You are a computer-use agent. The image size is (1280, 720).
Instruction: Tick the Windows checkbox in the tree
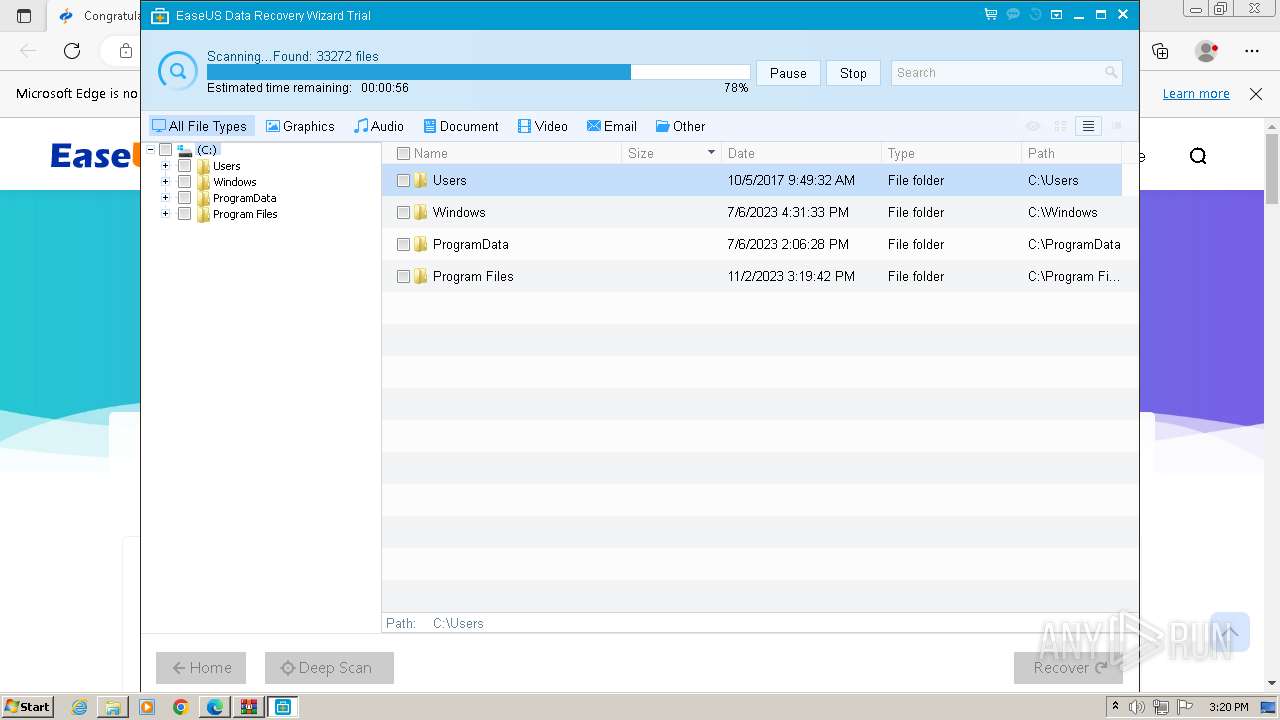pyautogui.click(x=184, y=182)
